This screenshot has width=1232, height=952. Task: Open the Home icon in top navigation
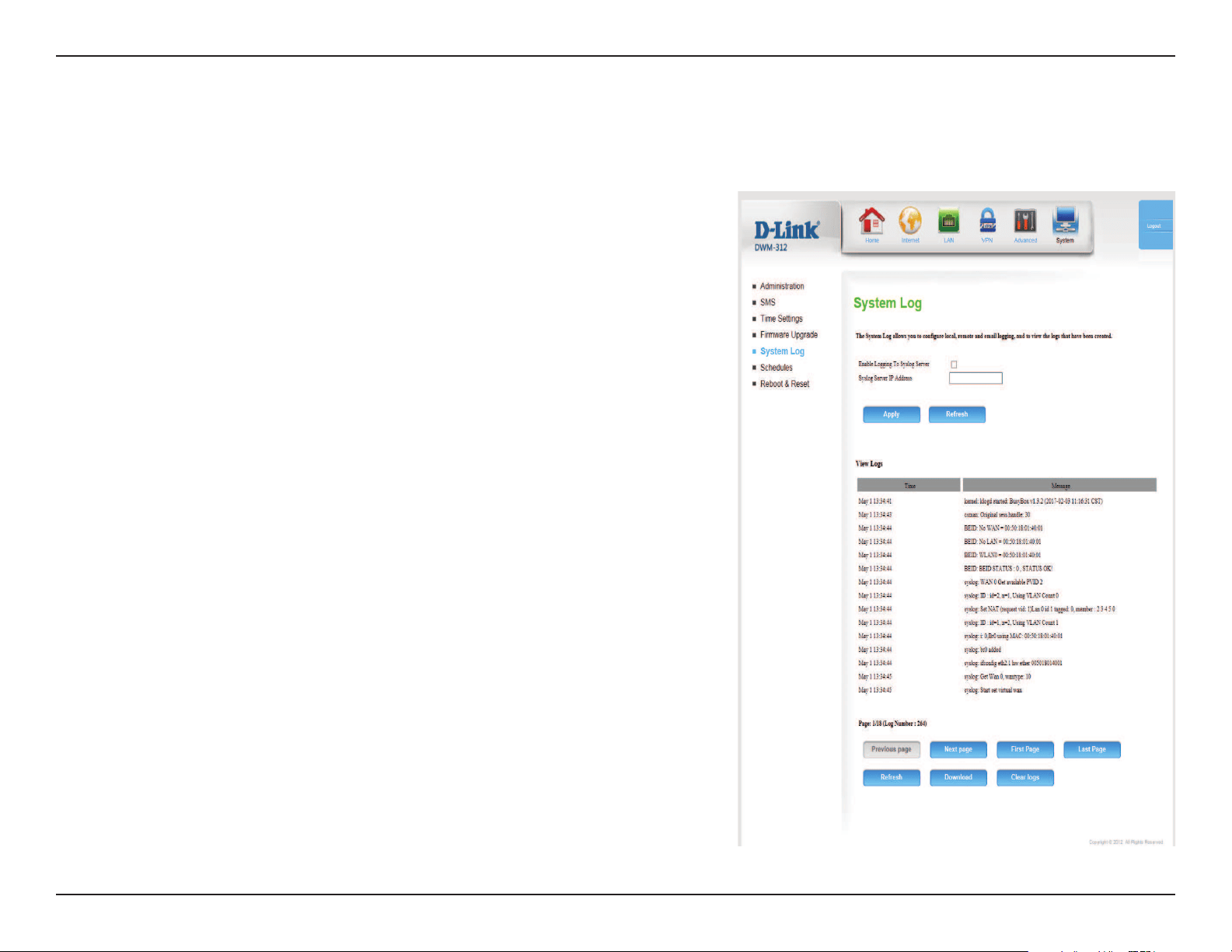[872, 223]
